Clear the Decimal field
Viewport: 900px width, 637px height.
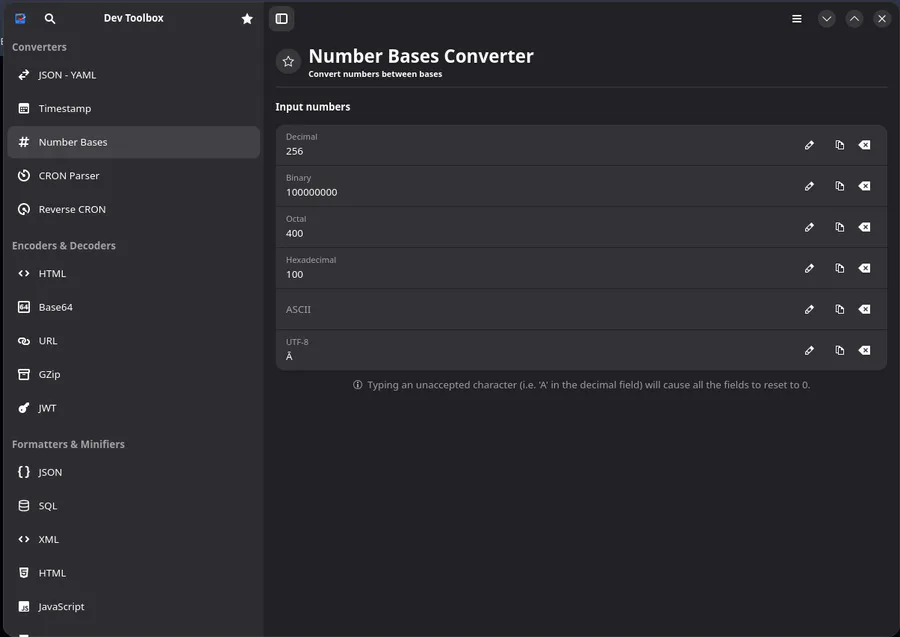[x=865, y=145]
